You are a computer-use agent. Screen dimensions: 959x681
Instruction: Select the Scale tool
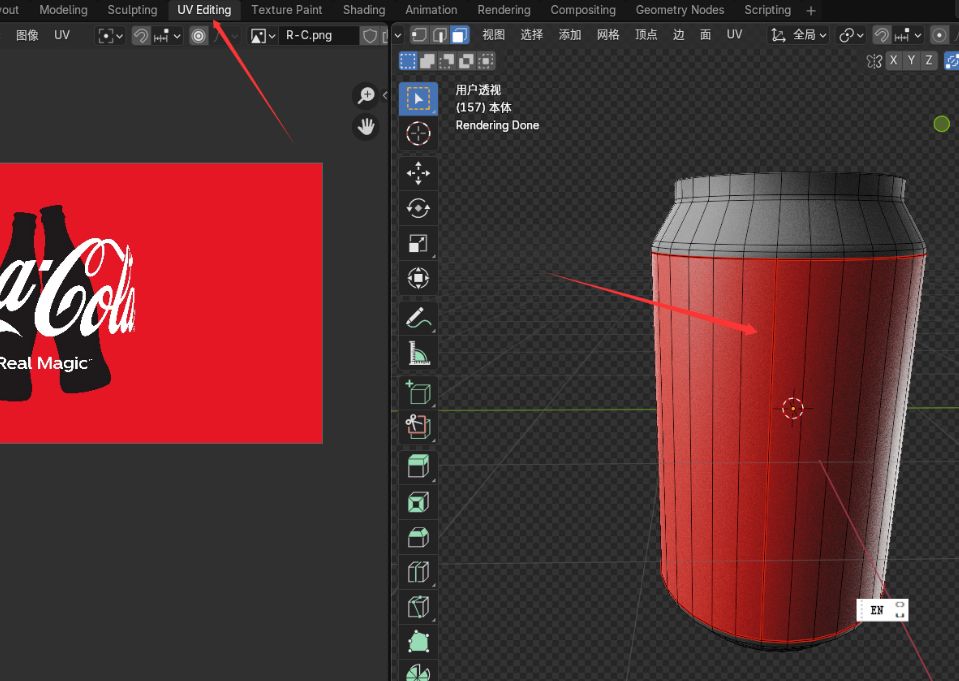tap(418, 243)
